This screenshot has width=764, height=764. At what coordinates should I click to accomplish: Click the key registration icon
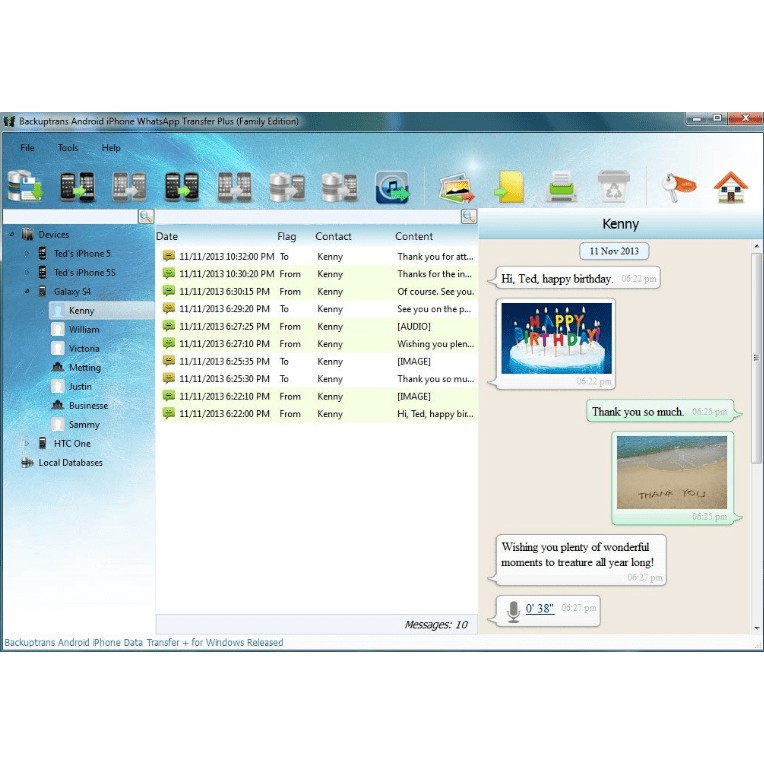678,187
